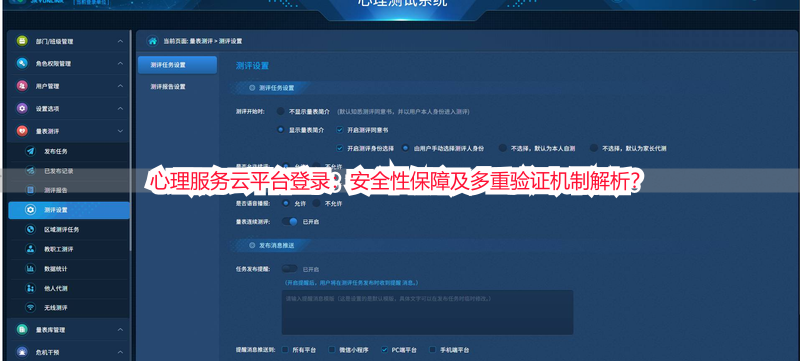
Task: Click the circle icon beside 发布消息推送 header
Action: coord(252,245)
